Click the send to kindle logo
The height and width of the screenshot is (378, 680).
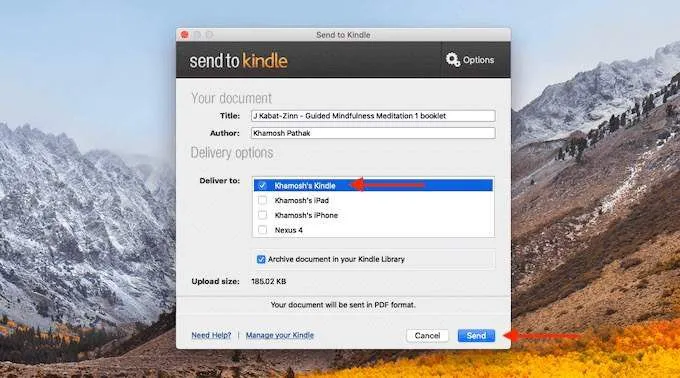point(239,61)
